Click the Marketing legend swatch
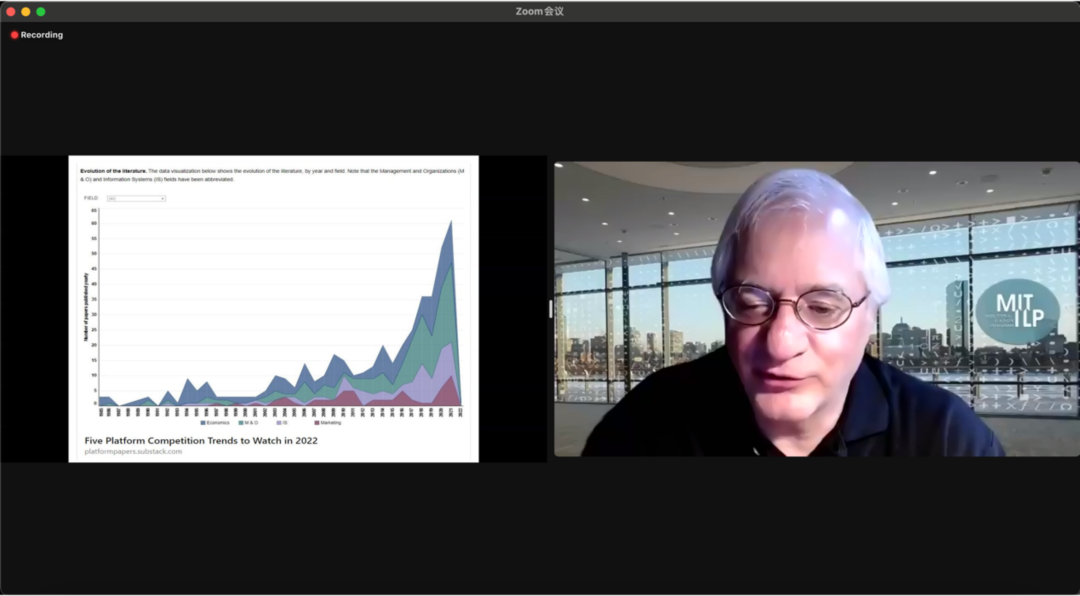This screenshot has width=1080, height=596. [x=317, y=422]
